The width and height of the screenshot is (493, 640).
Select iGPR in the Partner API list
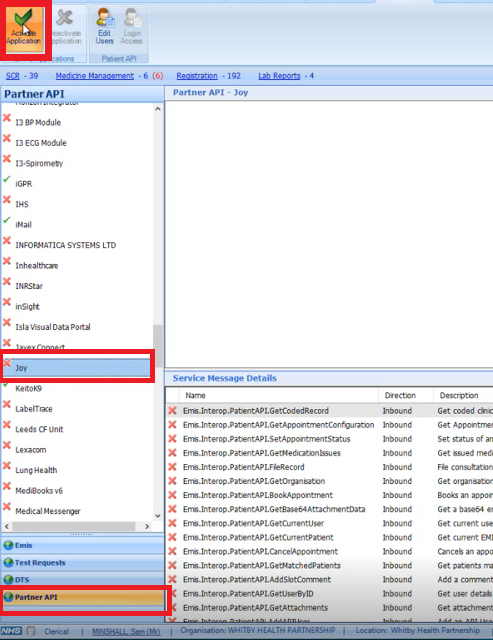(24, 184)
